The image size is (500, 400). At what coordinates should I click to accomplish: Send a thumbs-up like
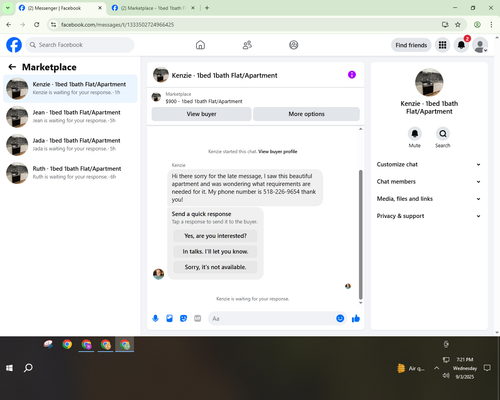tap(356, 319)
